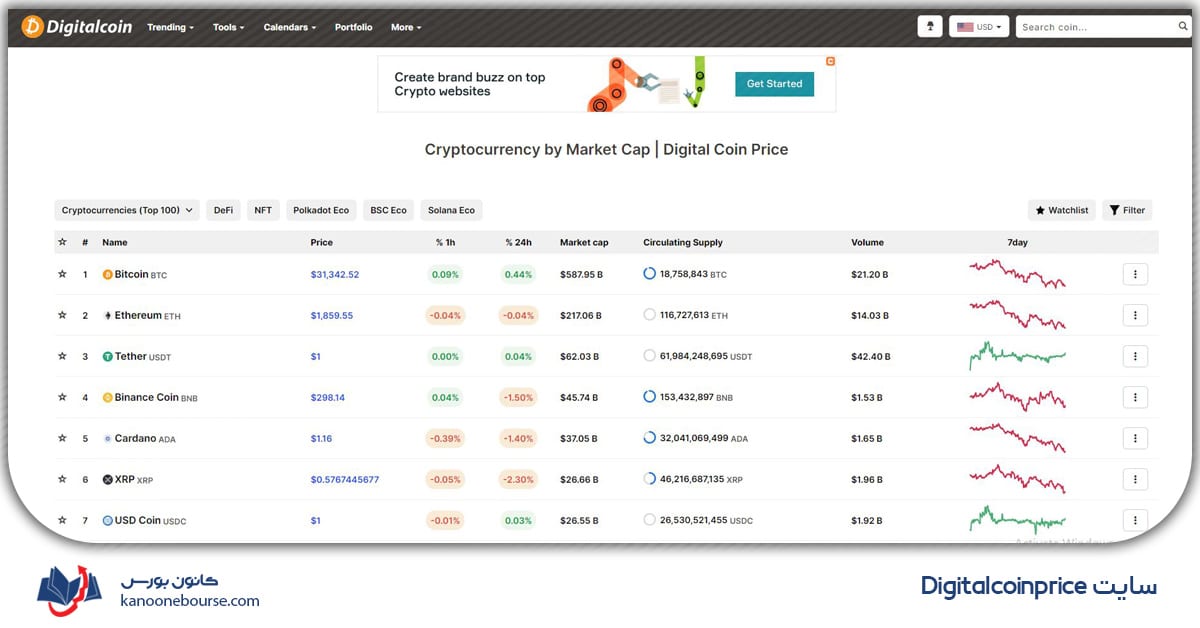Toggle the dark mode lamp icon
1200x628 pixels.
[x=930, y=27]
